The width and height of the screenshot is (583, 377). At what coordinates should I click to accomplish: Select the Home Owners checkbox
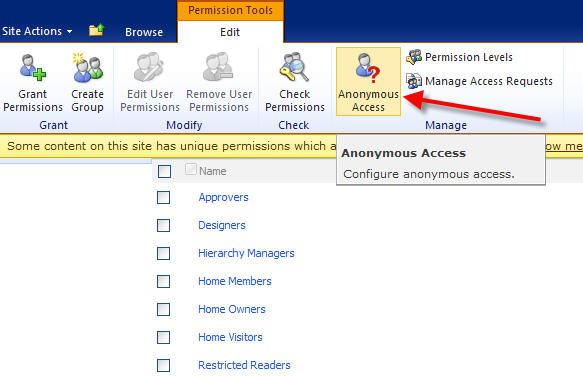pyautogui.click(x=164, y=309)
